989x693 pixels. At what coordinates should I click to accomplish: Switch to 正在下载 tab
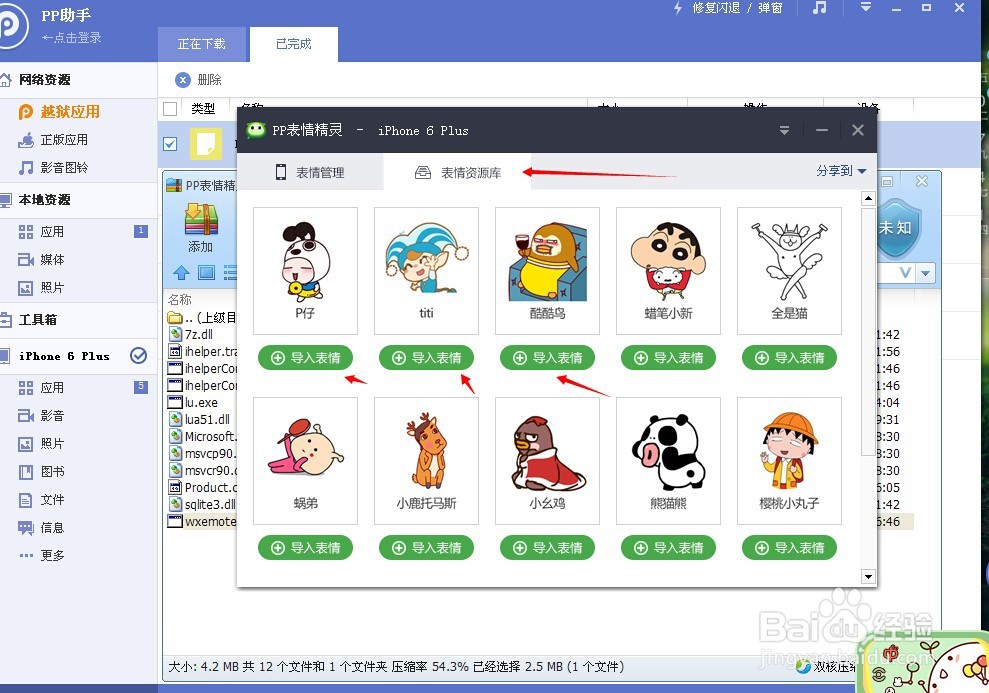tap(202, 44)
